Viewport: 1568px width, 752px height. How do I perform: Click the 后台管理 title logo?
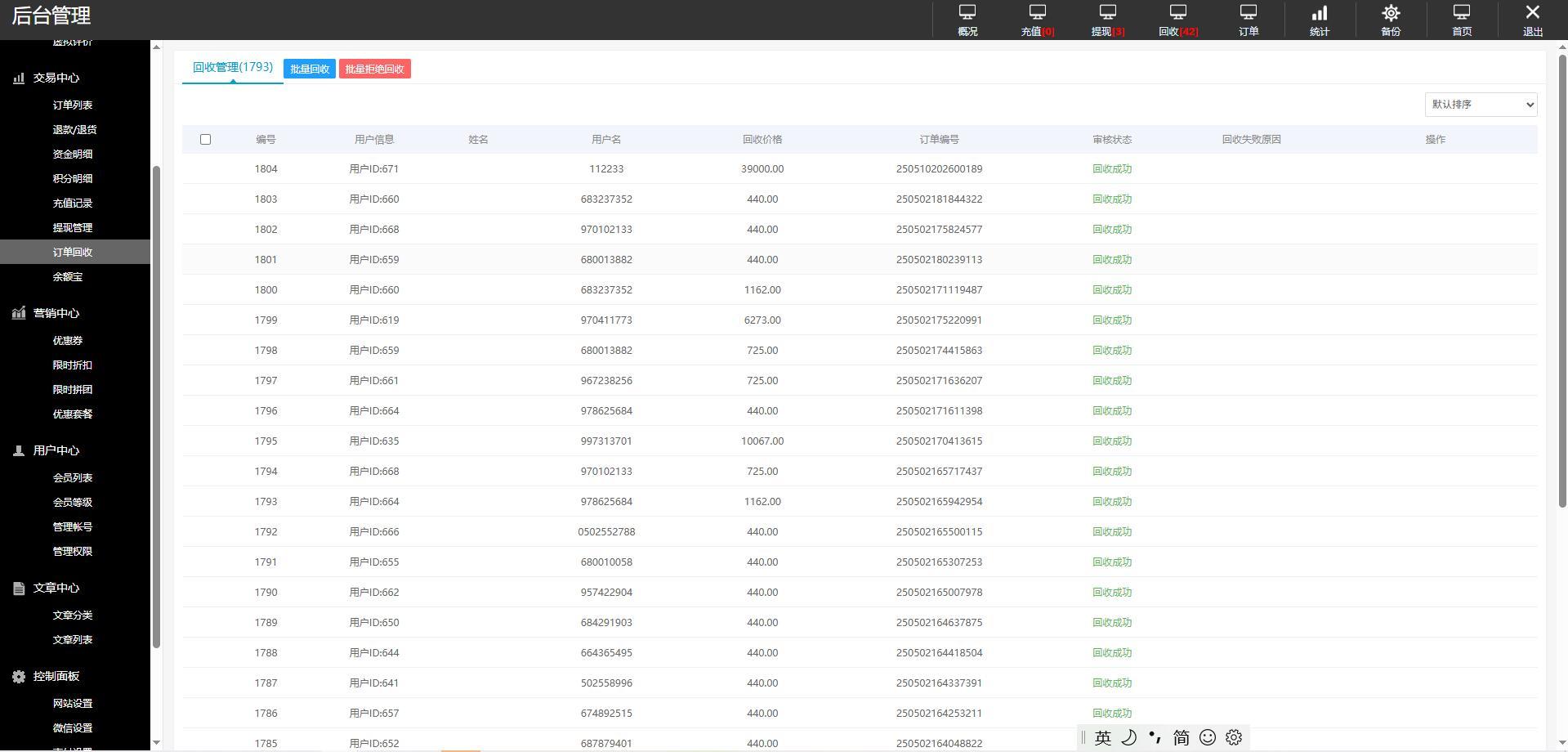(x=51, y=16)
